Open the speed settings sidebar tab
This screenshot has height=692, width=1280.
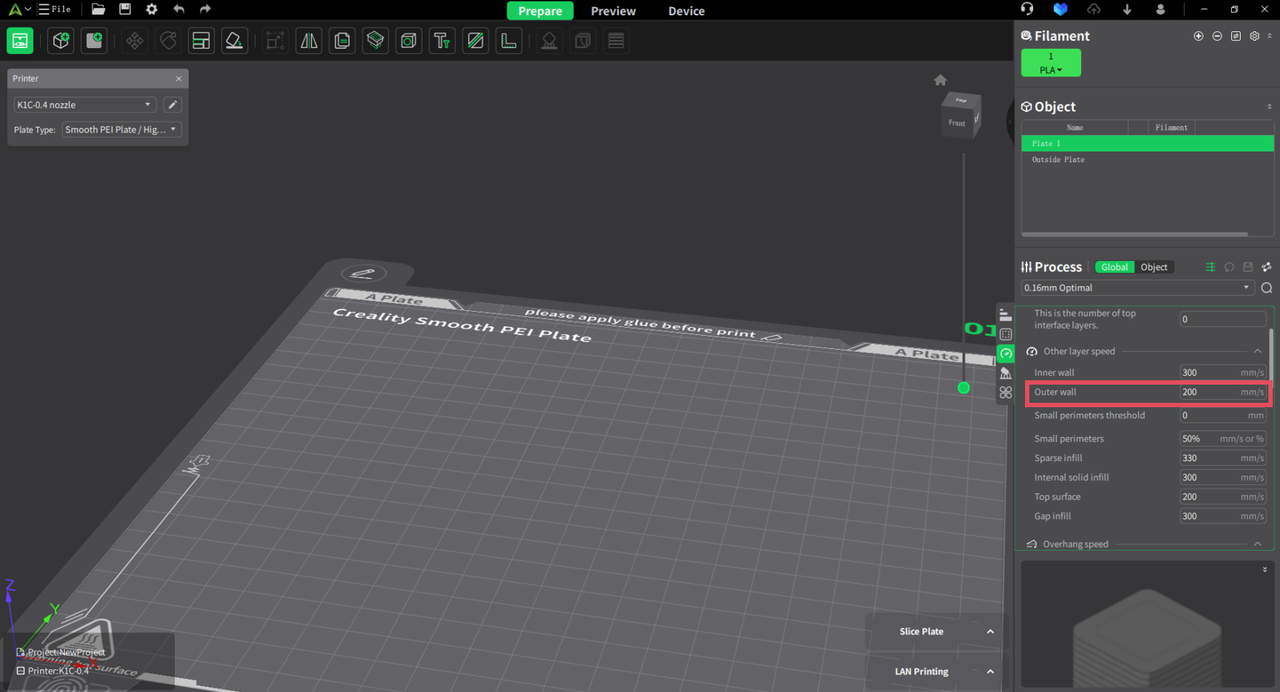1006,353
